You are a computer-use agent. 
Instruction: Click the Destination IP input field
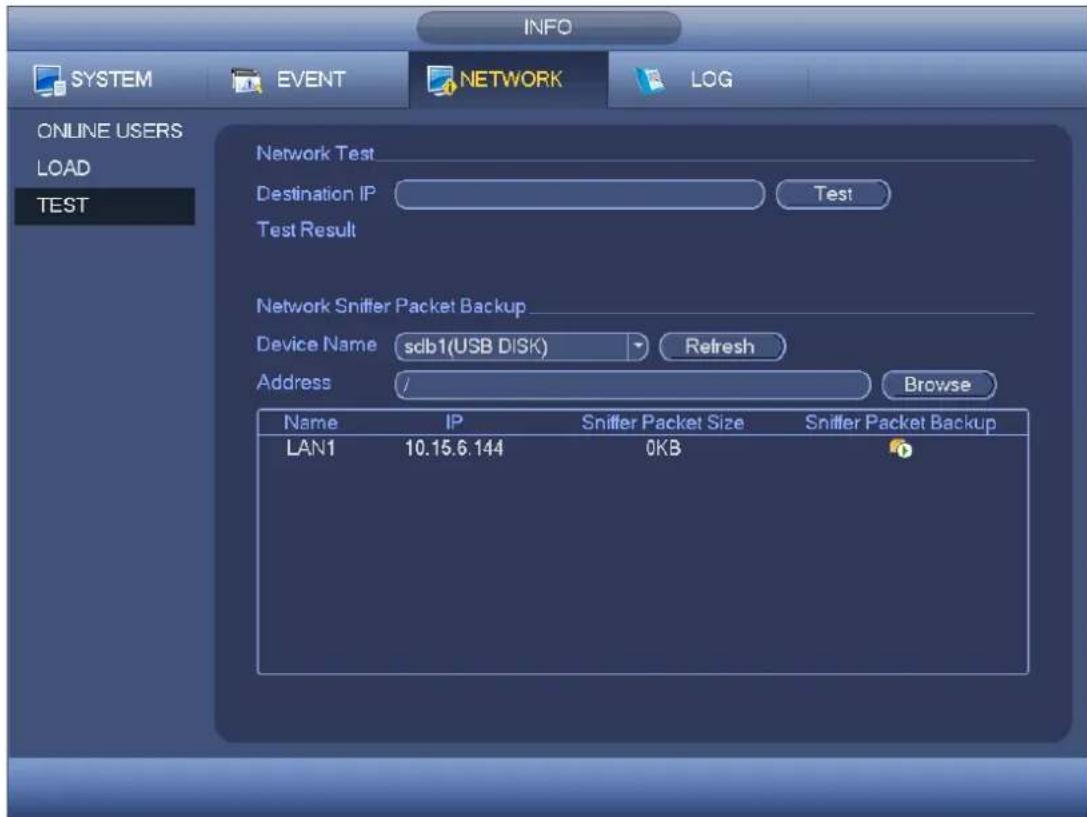point(580,194)
